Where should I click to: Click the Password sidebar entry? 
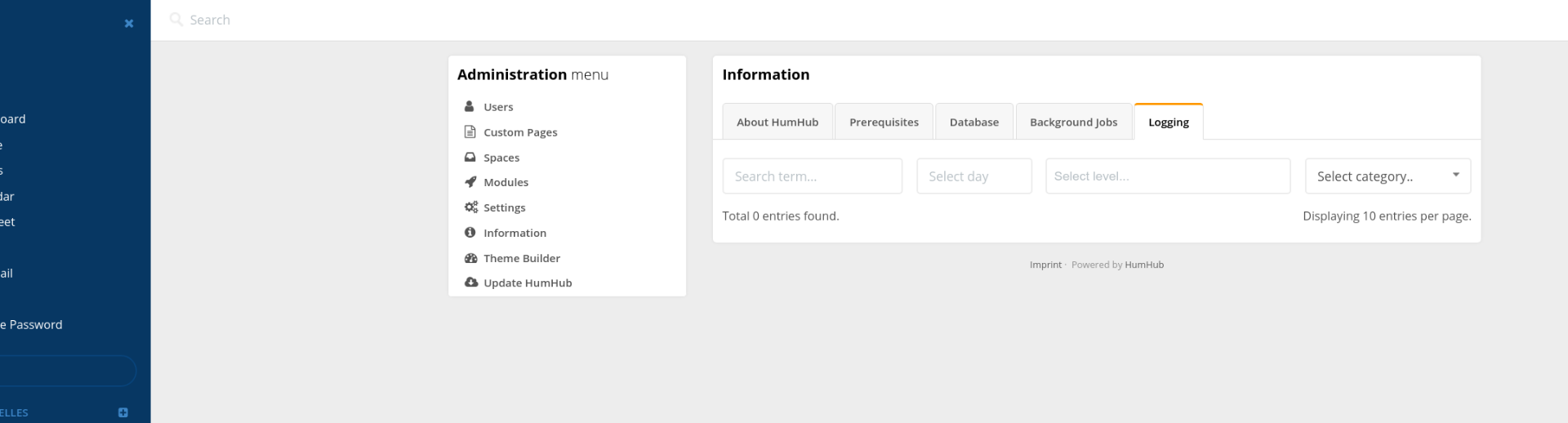click(x=31, y=324)
